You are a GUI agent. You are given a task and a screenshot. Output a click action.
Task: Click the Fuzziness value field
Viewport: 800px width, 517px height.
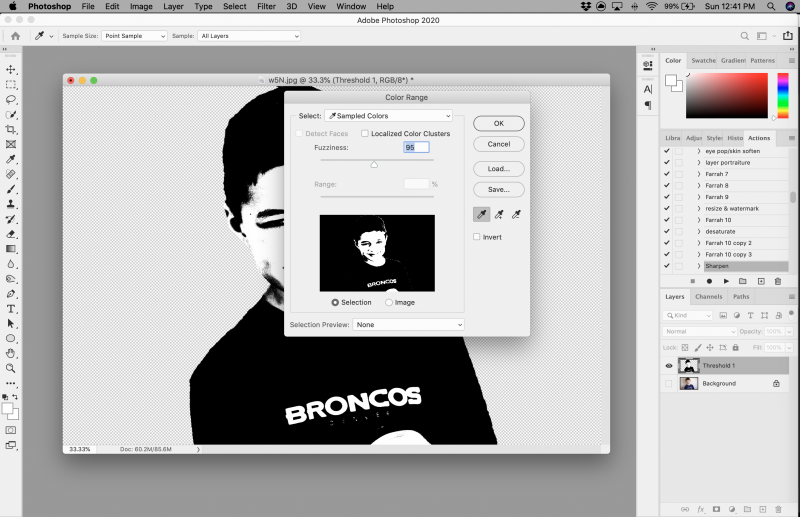click(x=416, y=147)
